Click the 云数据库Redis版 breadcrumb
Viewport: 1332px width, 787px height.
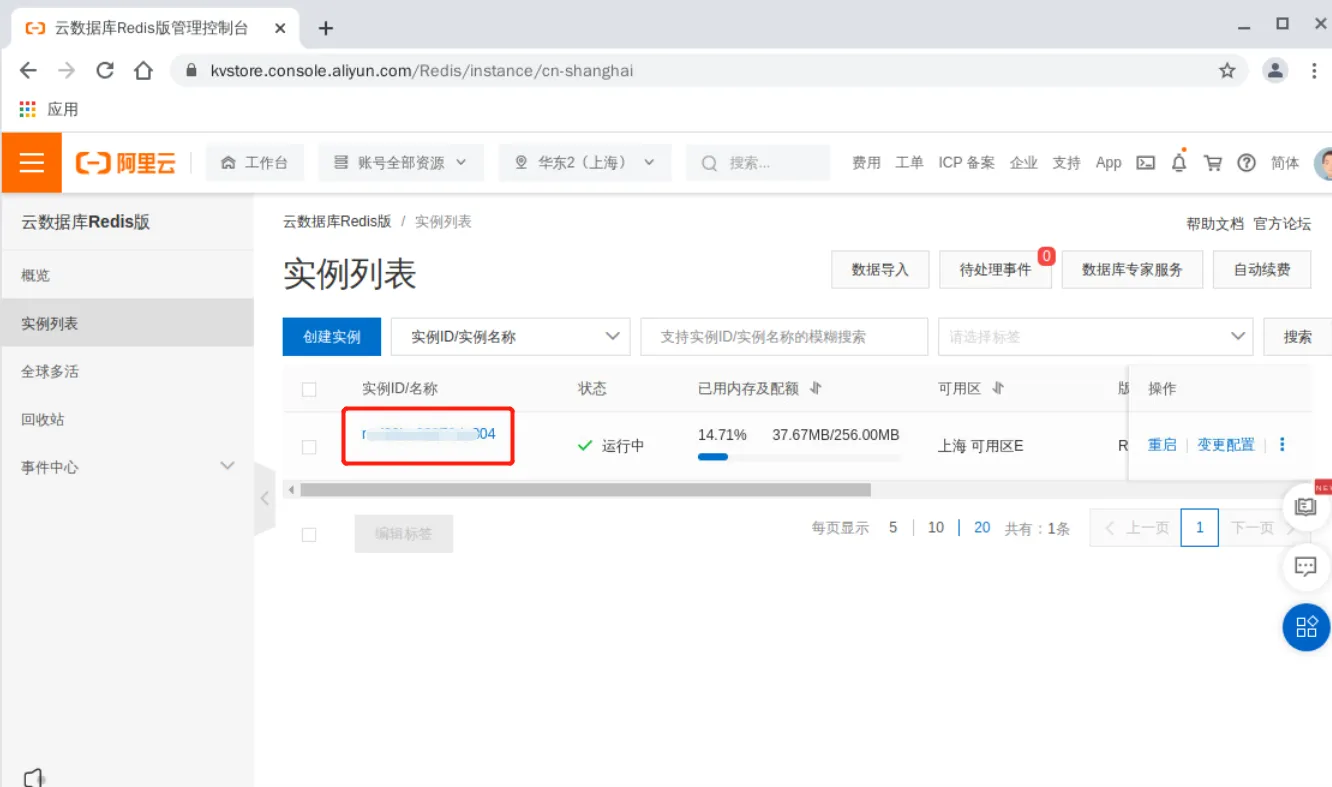337,221
